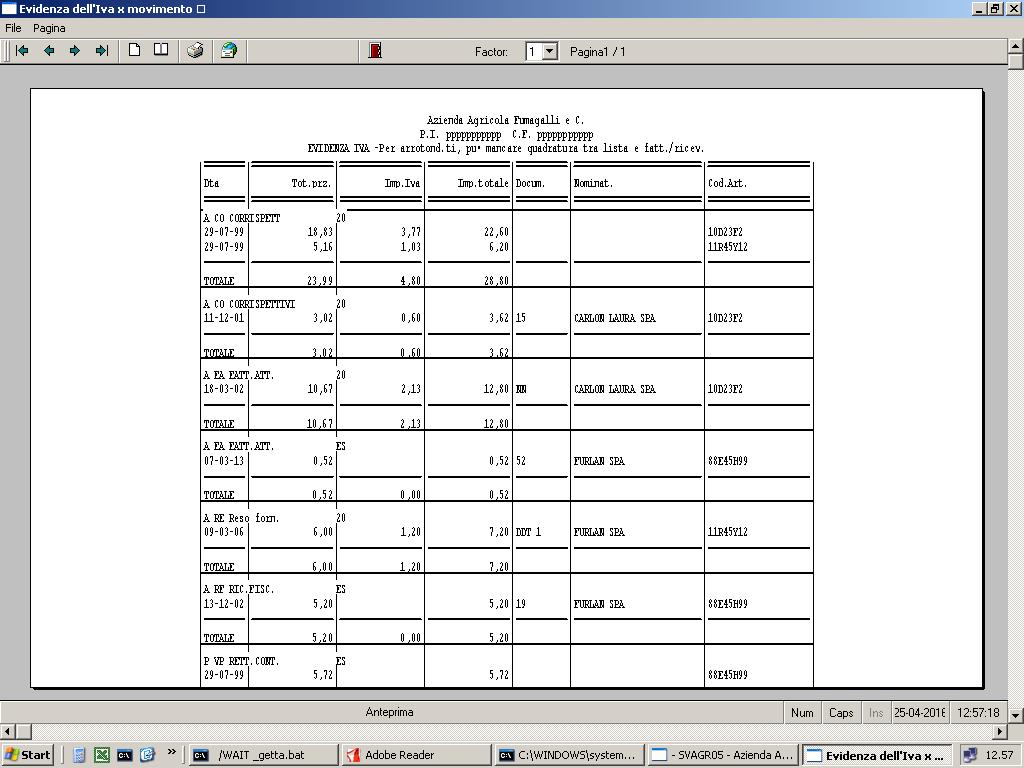Click the TOTALE amount 28,80

tap(496, 281)
